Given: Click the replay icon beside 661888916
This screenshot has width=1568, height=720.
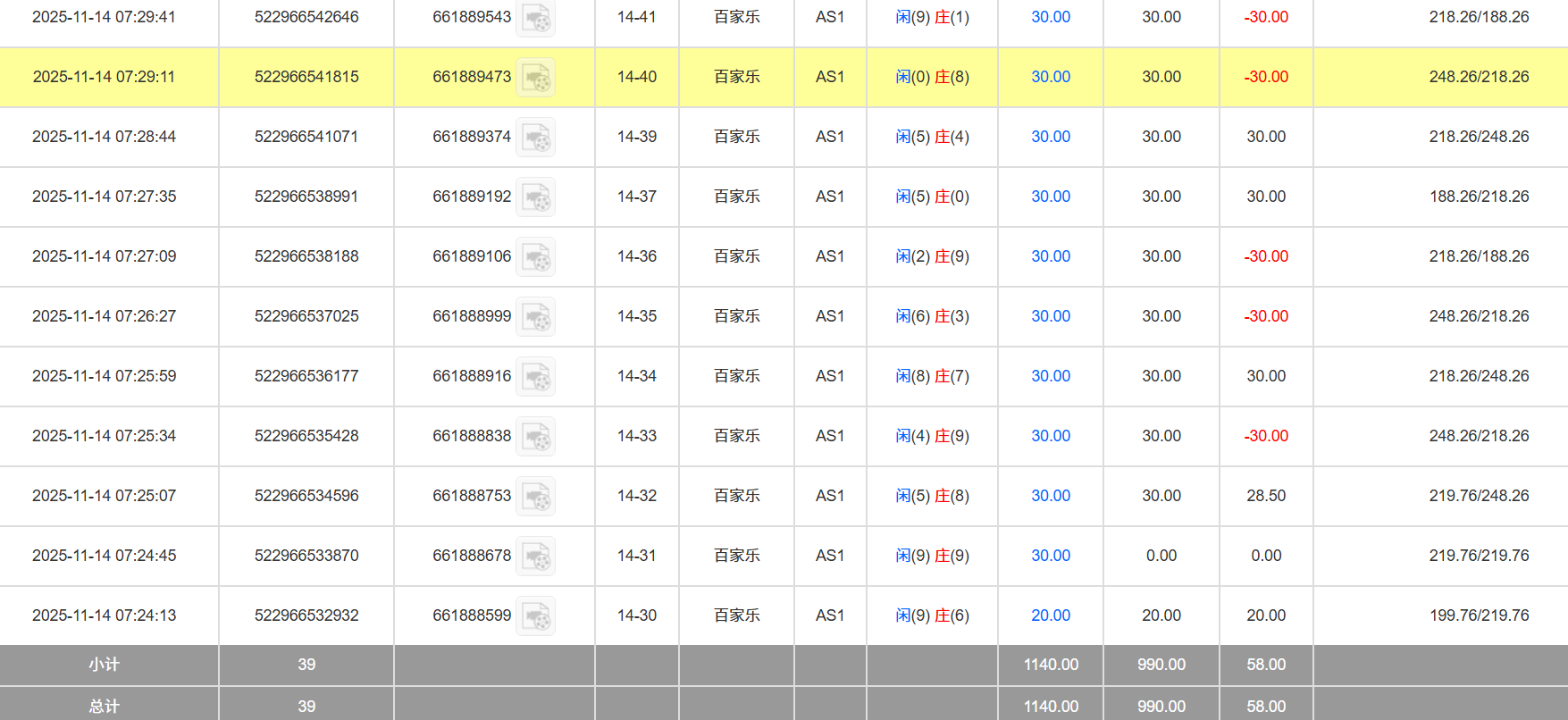Looking at the screenshot, I should click(536, 377).
